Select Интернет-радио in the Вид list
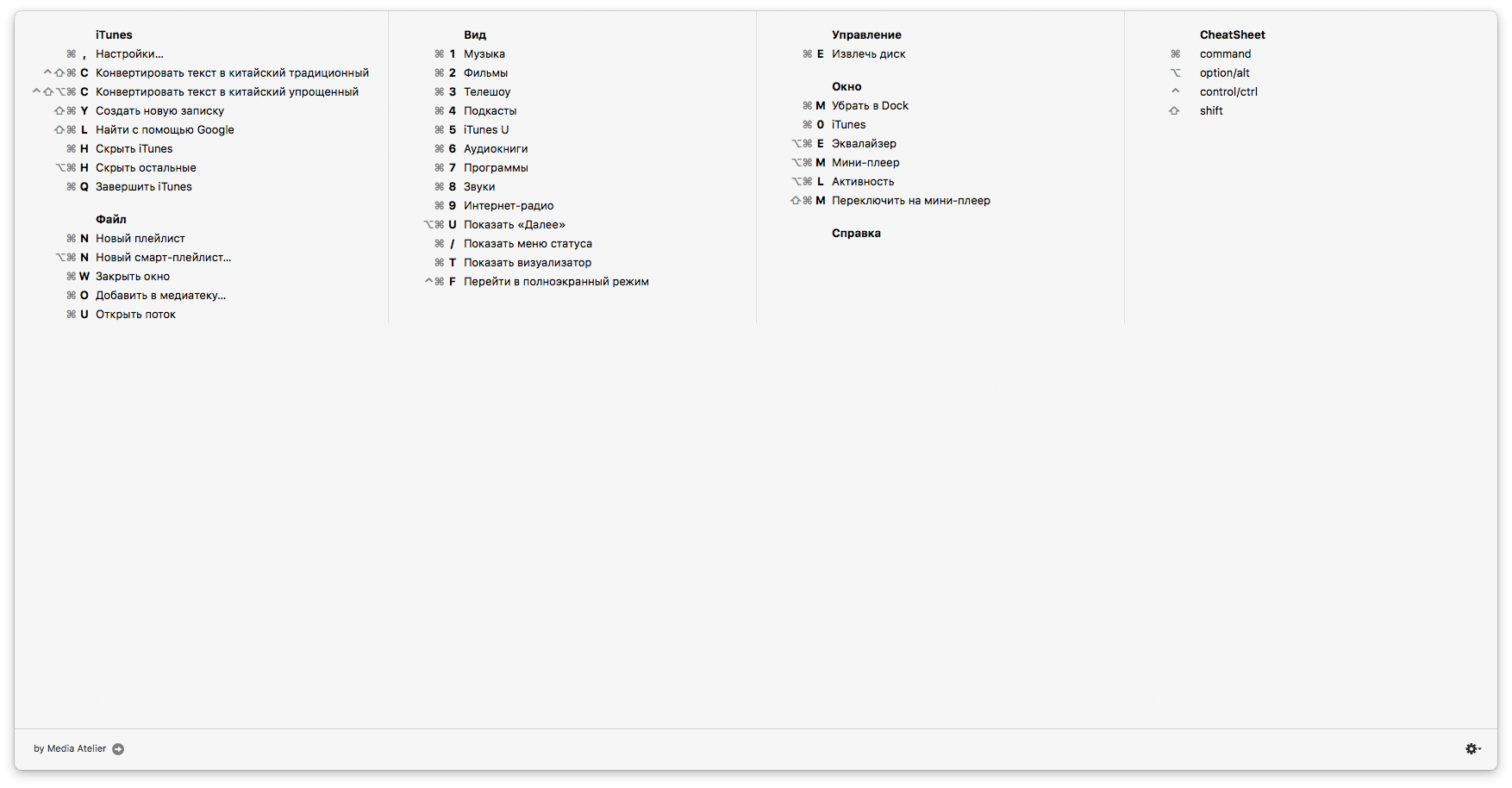The width and height of the screenshot is (1512, 788). (x=509, y=206)
